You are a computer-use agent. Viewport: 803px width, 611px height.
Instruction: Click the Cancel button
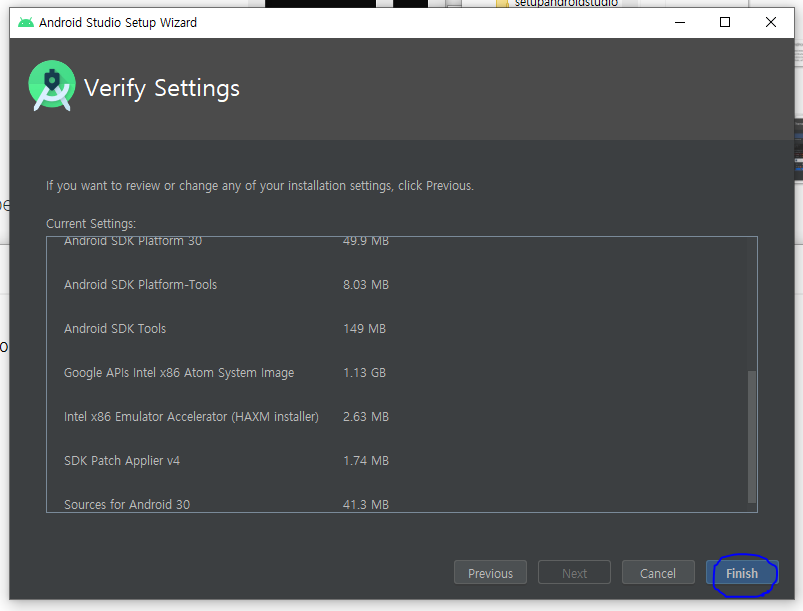658,573
